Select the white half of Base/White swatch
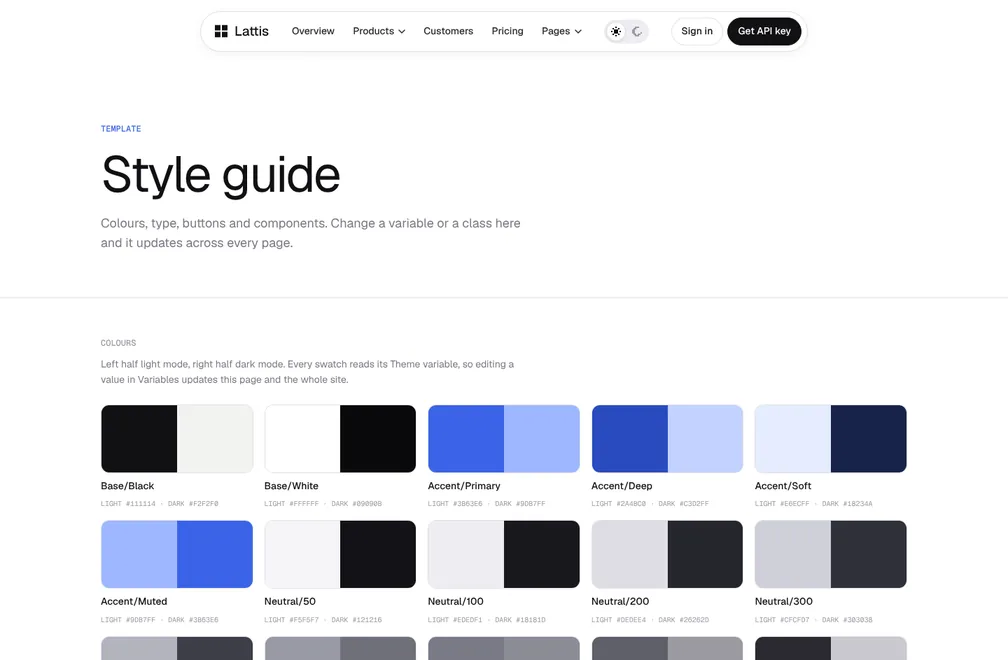Viewport: 1008px width, 660px height. tap(302, 439)
